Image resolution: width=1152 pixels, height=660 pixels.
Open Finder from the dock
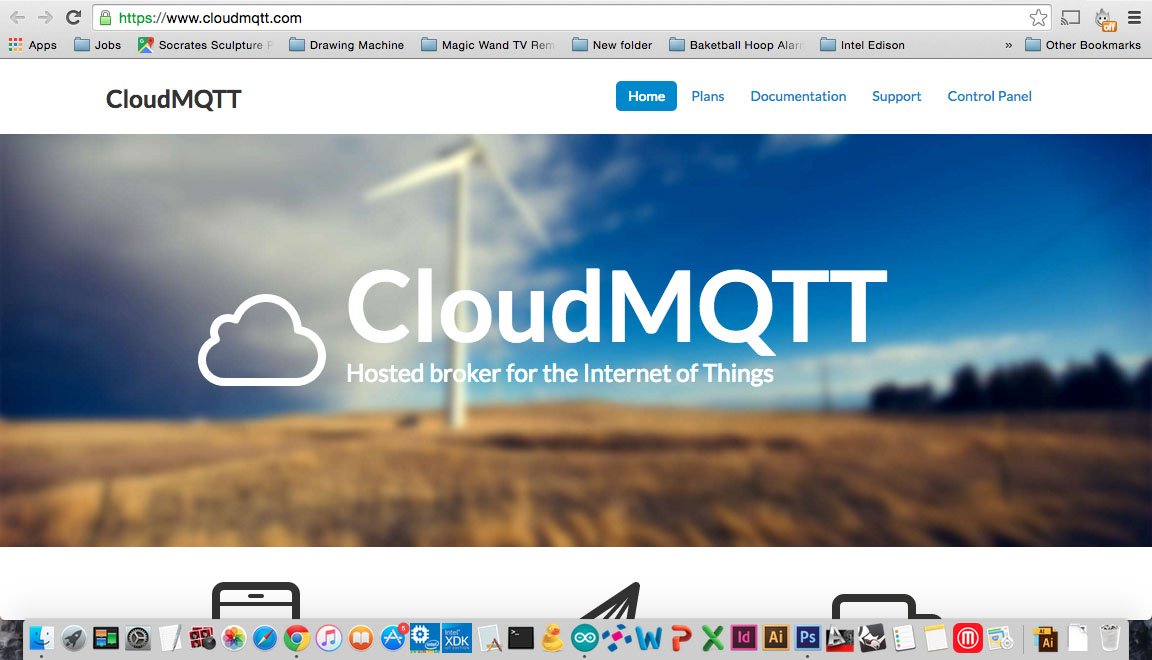pos(42,638)
